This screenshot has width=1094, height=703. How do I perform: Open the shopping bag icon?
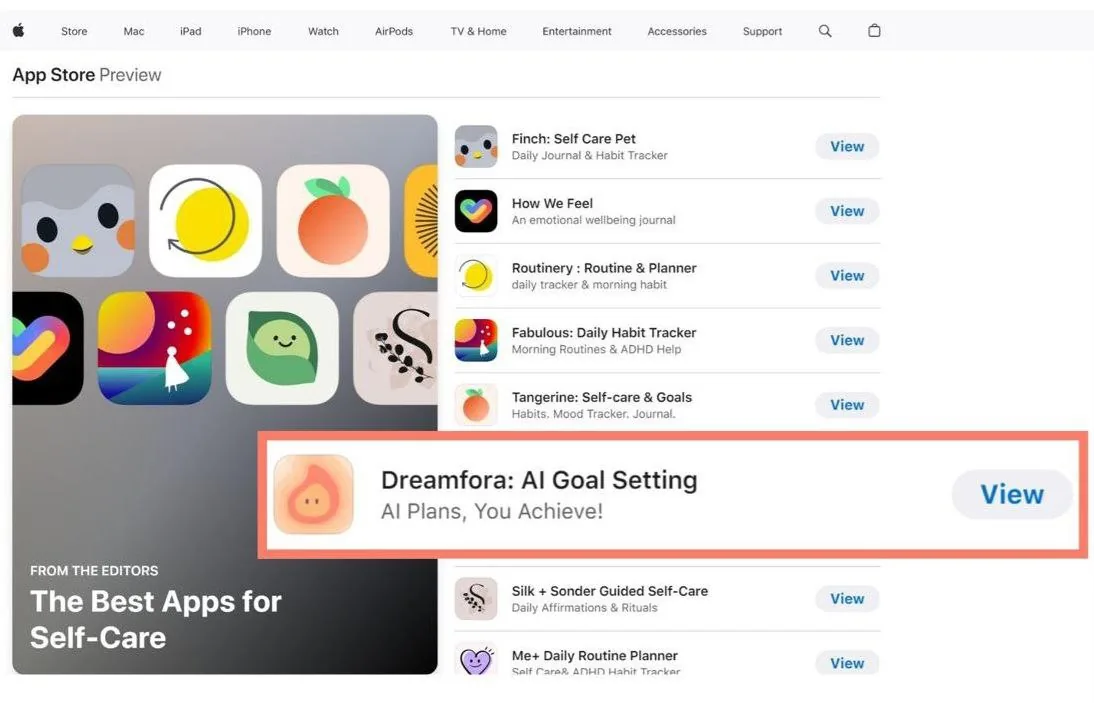click(x=874, y=30)
